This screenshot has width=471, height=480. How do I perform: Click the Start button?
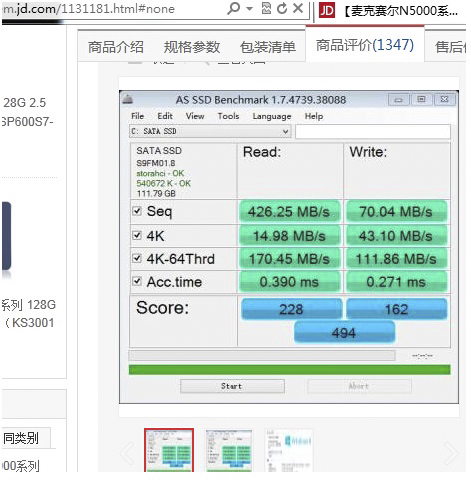[x=232, y=386]
